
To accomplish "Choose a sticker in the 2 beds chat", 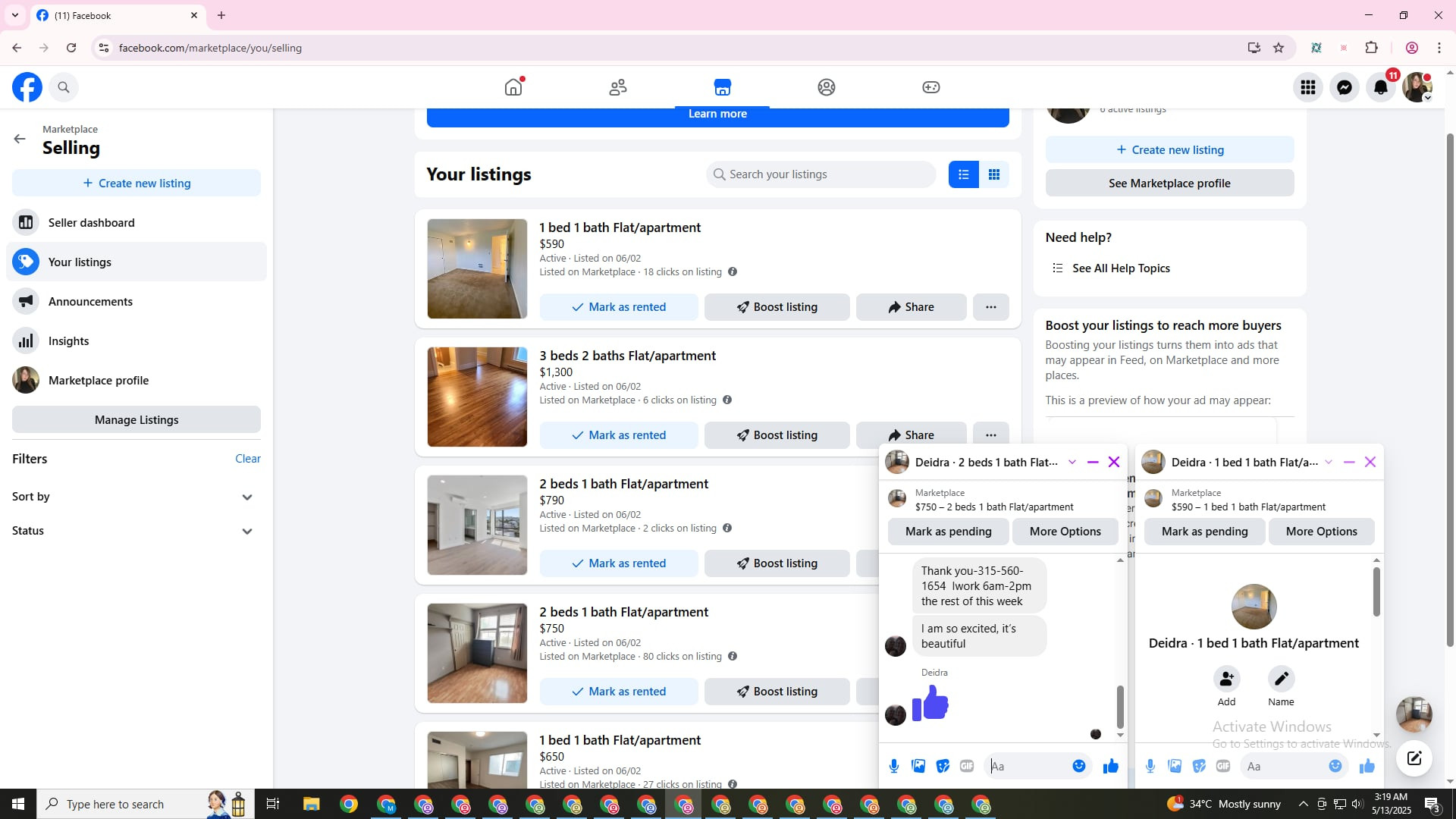I will (x=943, y=767).
